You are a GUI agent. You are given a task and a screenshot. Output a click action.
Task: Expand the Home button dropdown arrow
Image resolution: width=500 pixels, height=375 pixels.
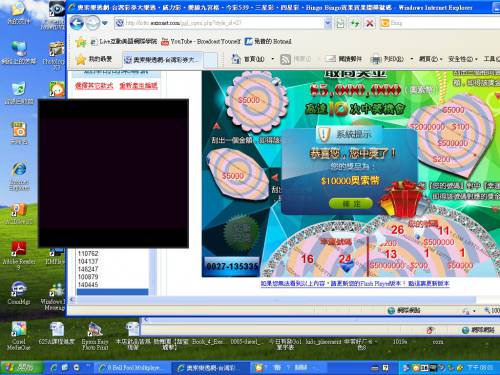(x=273, y=59)
